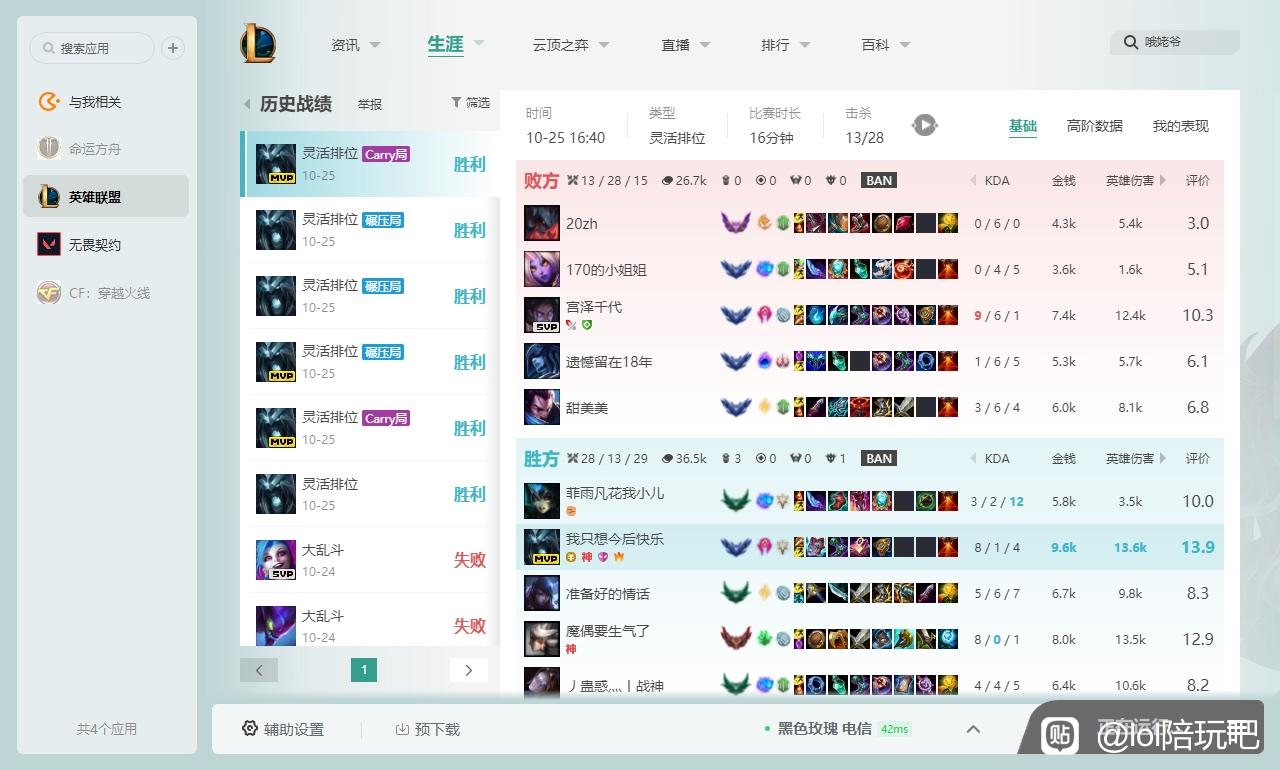This screenshot has height=770, width=1280.
Task: Open the 筛选 filter
Action: click(x=470, y=103)
